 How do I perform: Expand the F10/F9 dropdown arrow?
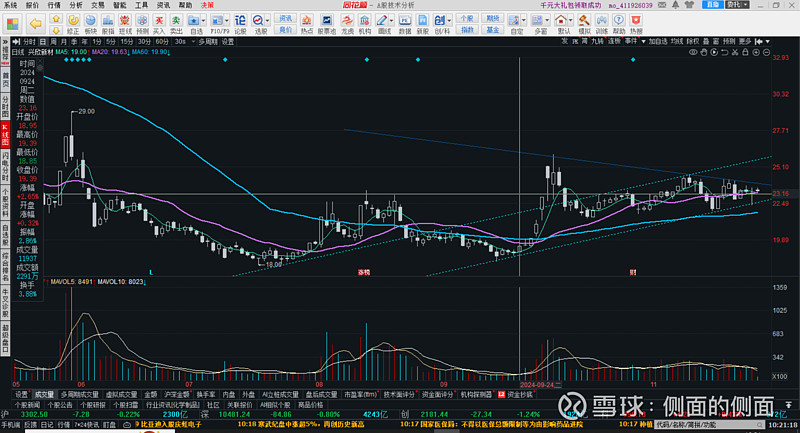pyautogui.click(x=226, y=20)
